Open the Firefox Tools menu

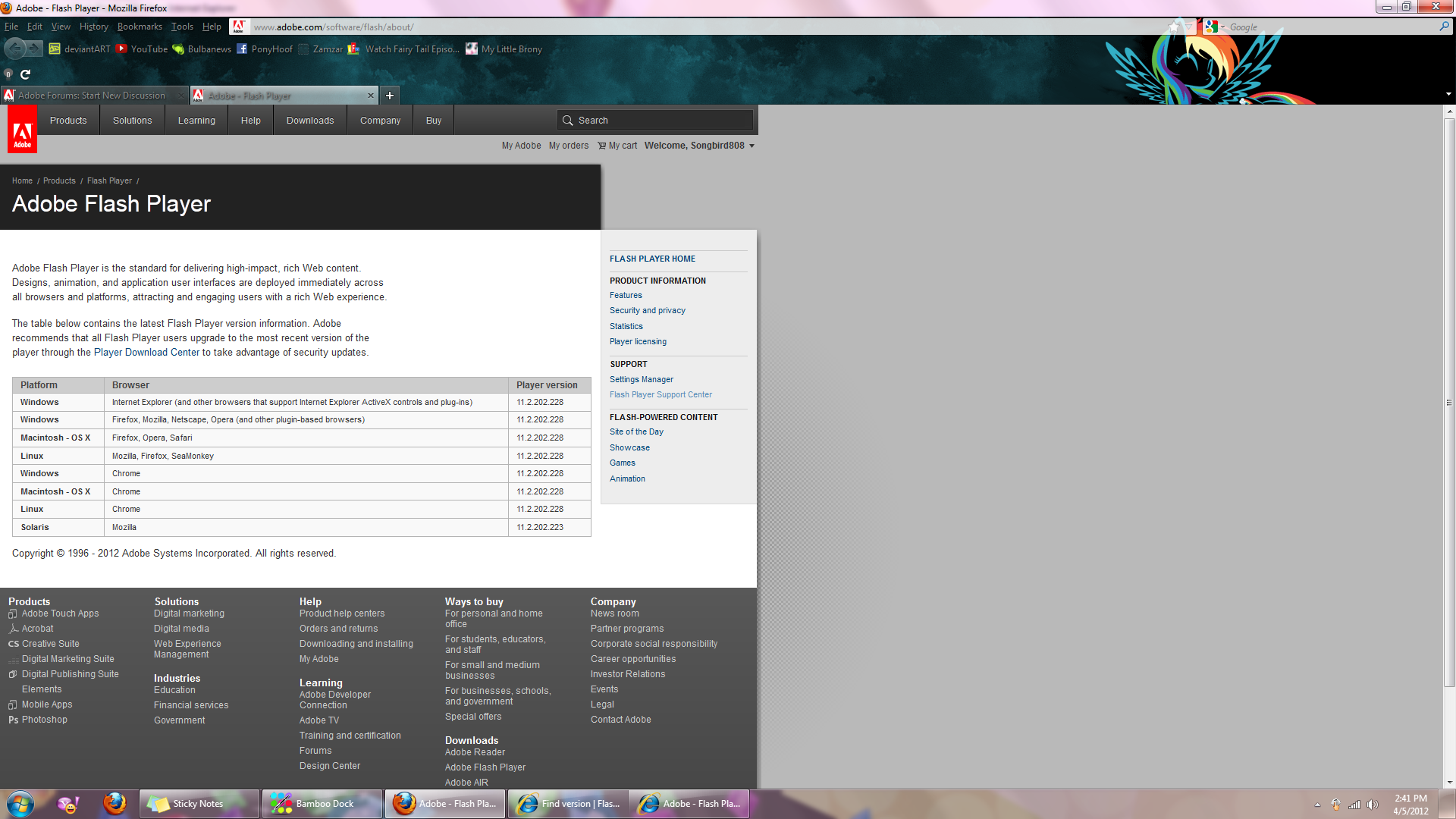(182, 27)
